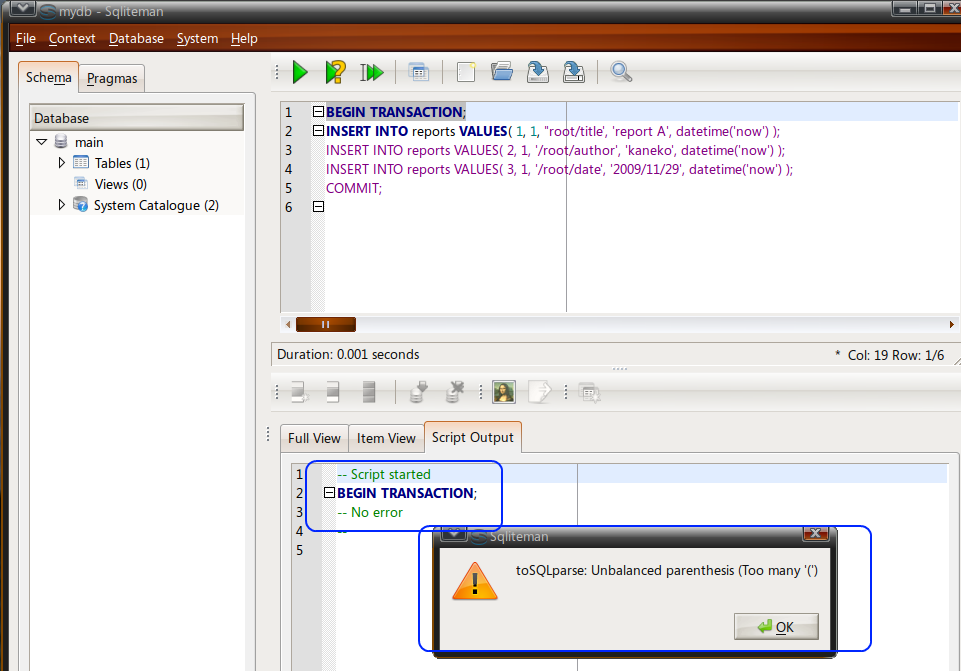Screen dimensions: 961x671
Task: Click the rightmost table icon in the results toolbar
Action: click(589, 392)
